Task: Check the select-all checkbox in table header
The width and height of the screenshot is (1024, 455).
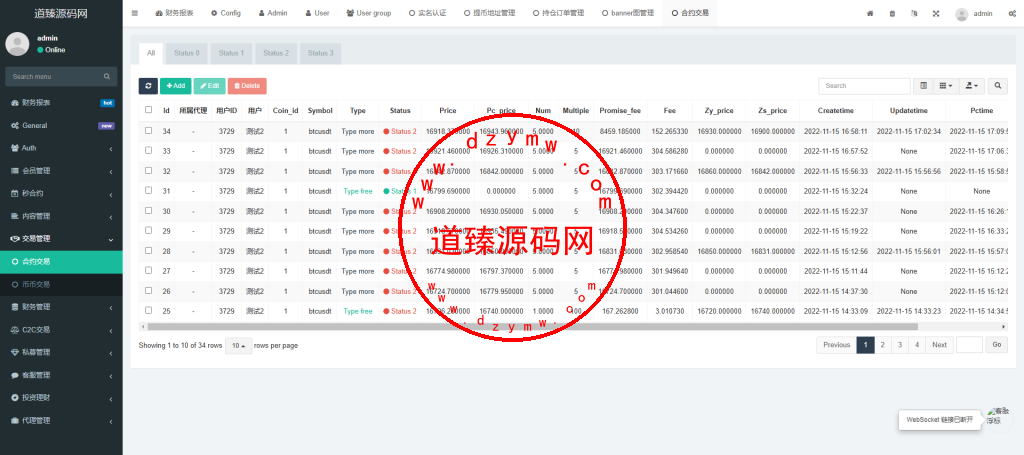Action: (x=148, y=110)
